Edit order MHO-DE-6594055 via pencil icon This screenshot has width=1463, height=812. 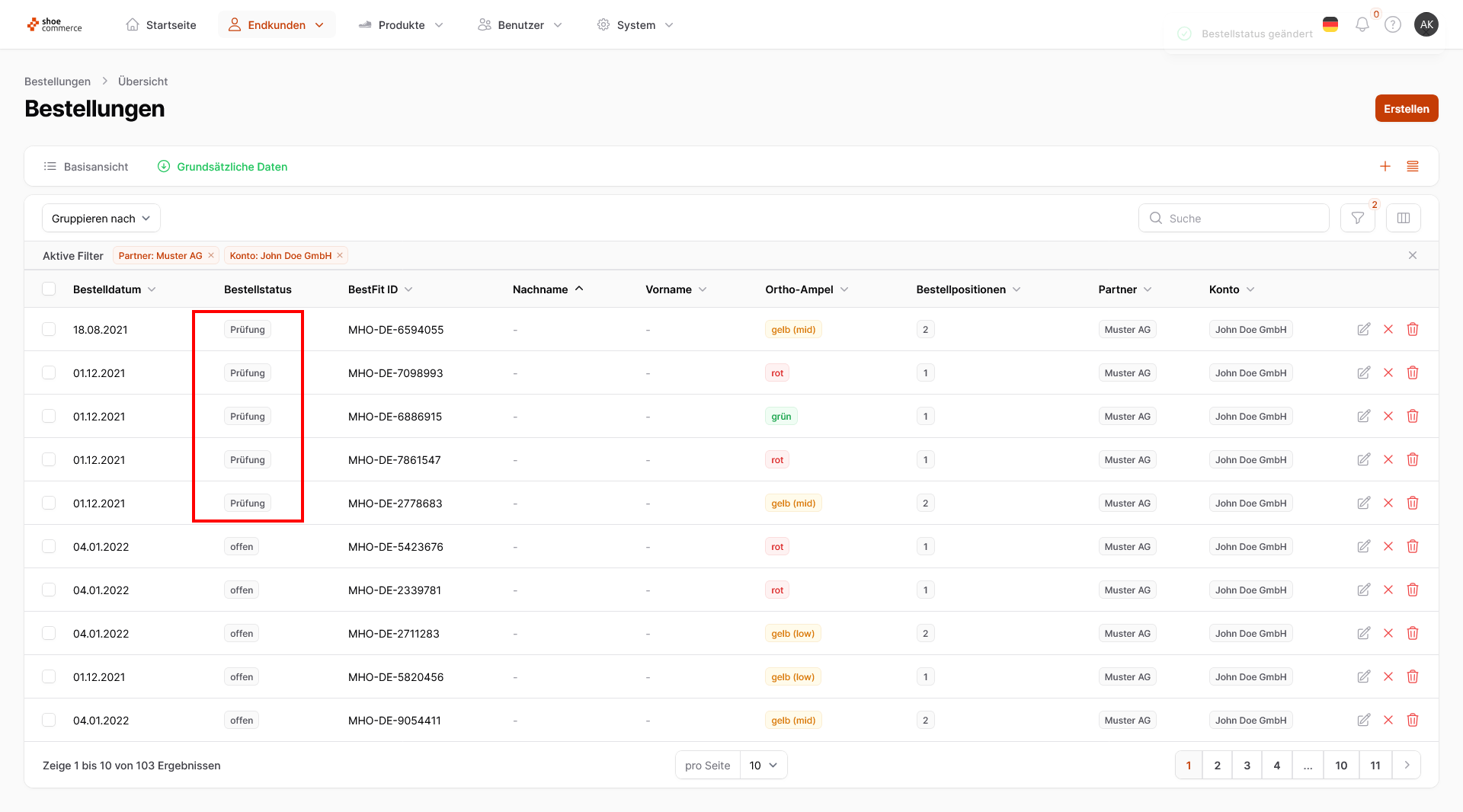[1363, 330]
